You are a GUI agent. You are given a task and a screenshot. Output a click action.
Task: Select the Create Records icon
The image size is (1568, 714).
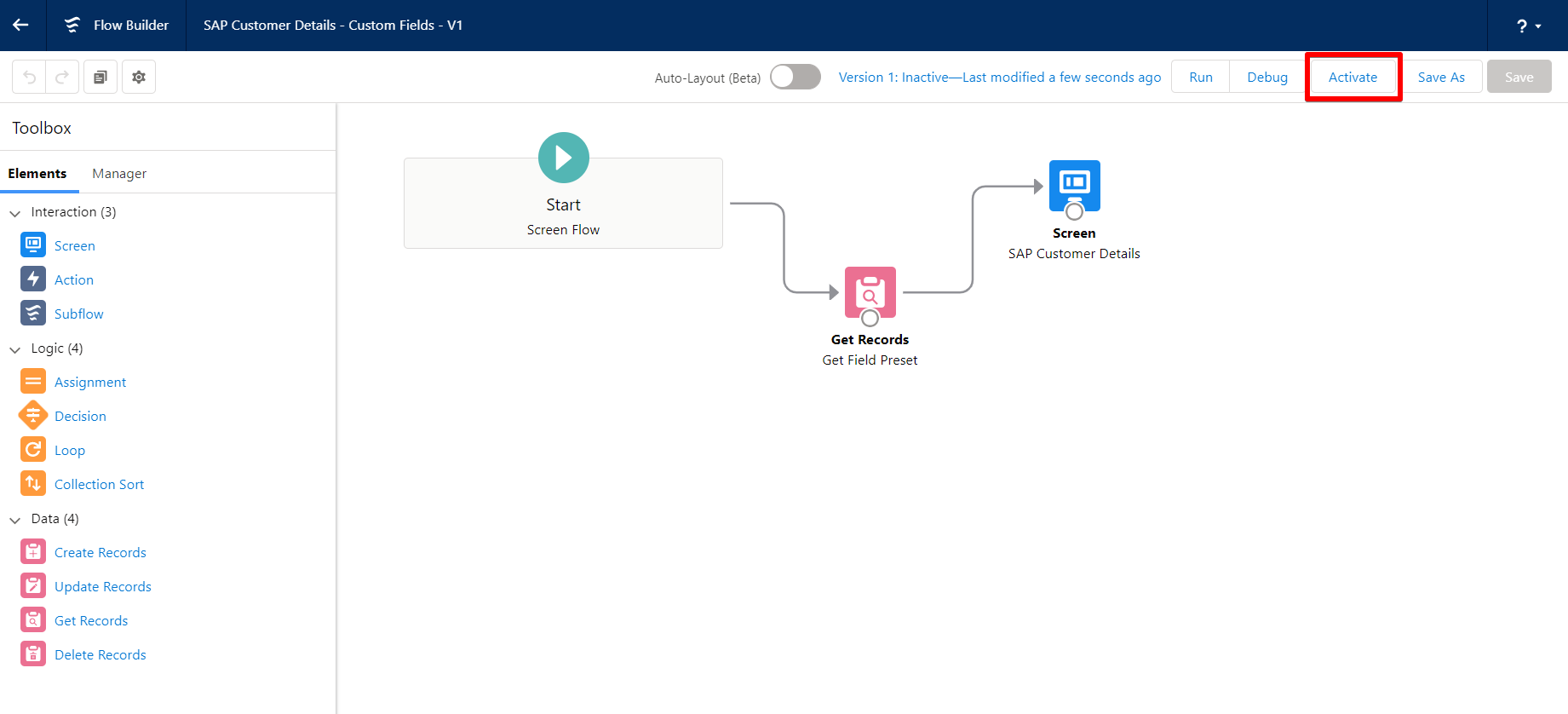(x=33, y=551)
